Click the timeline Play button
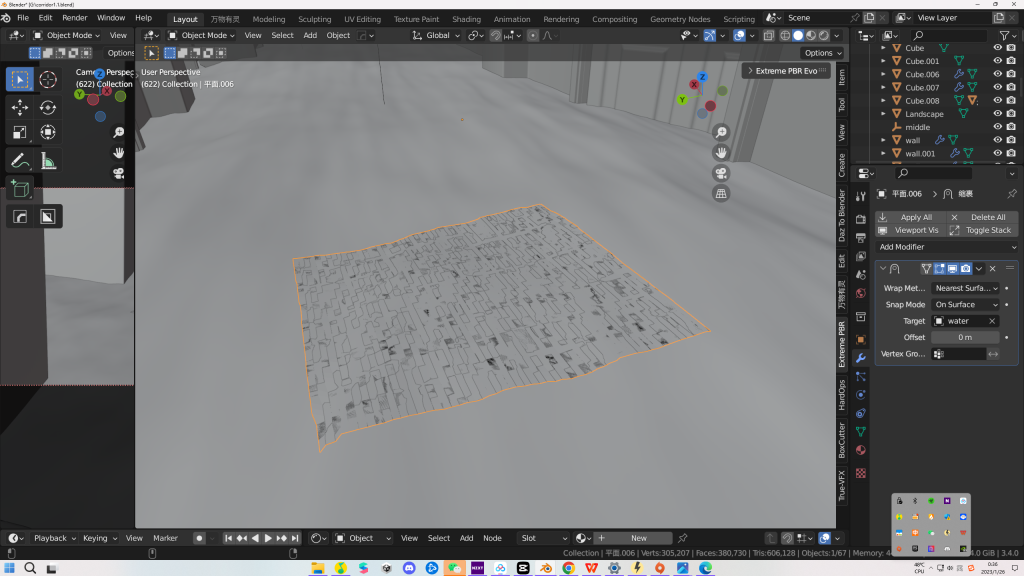 [268, 538]
